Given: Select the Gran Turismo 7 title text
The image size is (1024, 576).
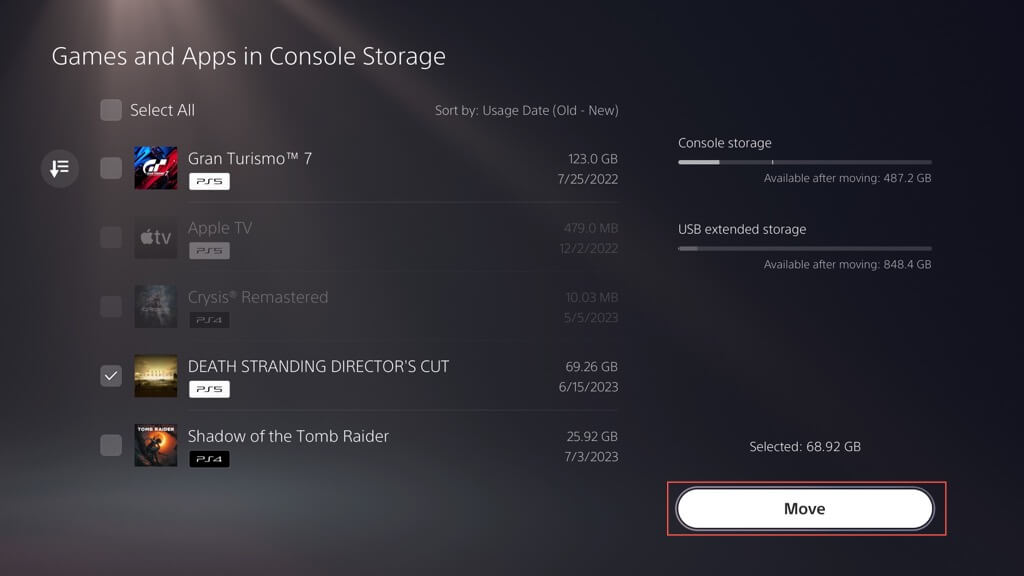Looking at the screenshot, I should pyautogui.click(x=250, y=158).
